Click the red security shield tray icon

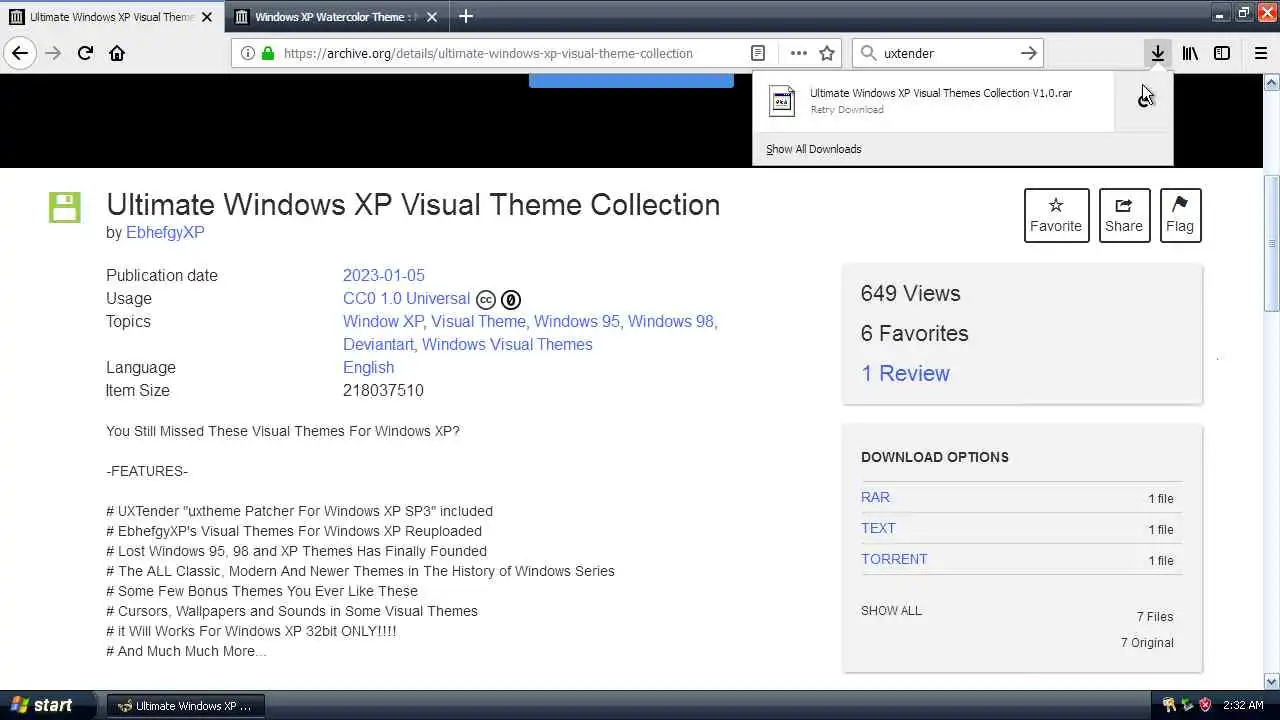point(1205,705)
